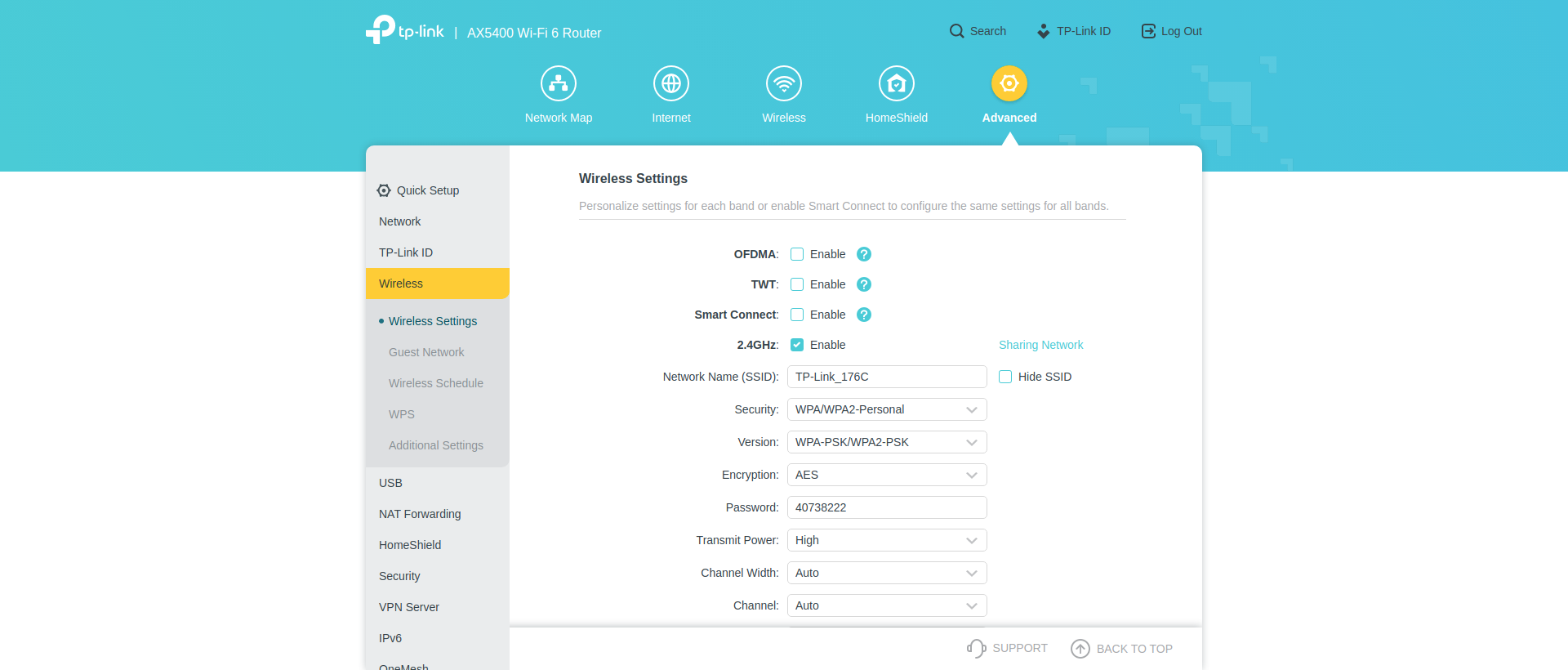This screenshot has width=1568, height=670.
Task: Open the Transmit Power dropdown
Action: tap(887, 540)
